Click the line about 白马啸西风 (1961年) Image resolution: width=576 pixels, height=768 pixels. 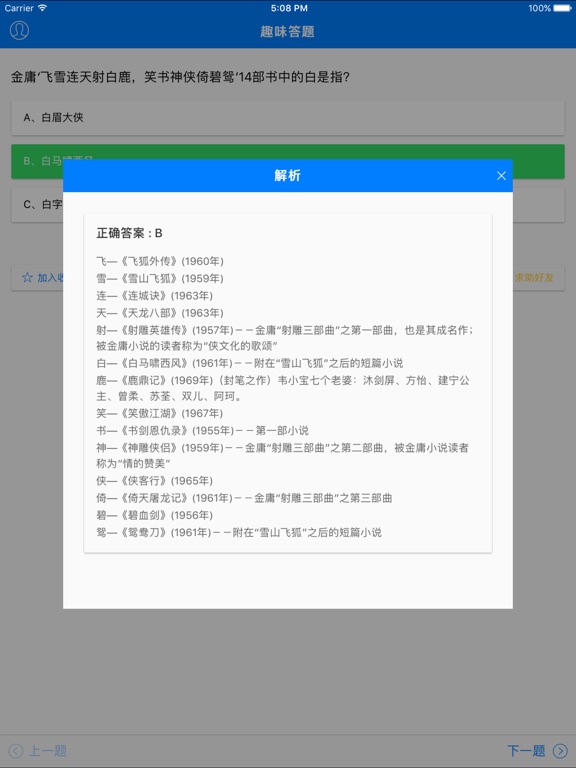click(x=250, y=363)
